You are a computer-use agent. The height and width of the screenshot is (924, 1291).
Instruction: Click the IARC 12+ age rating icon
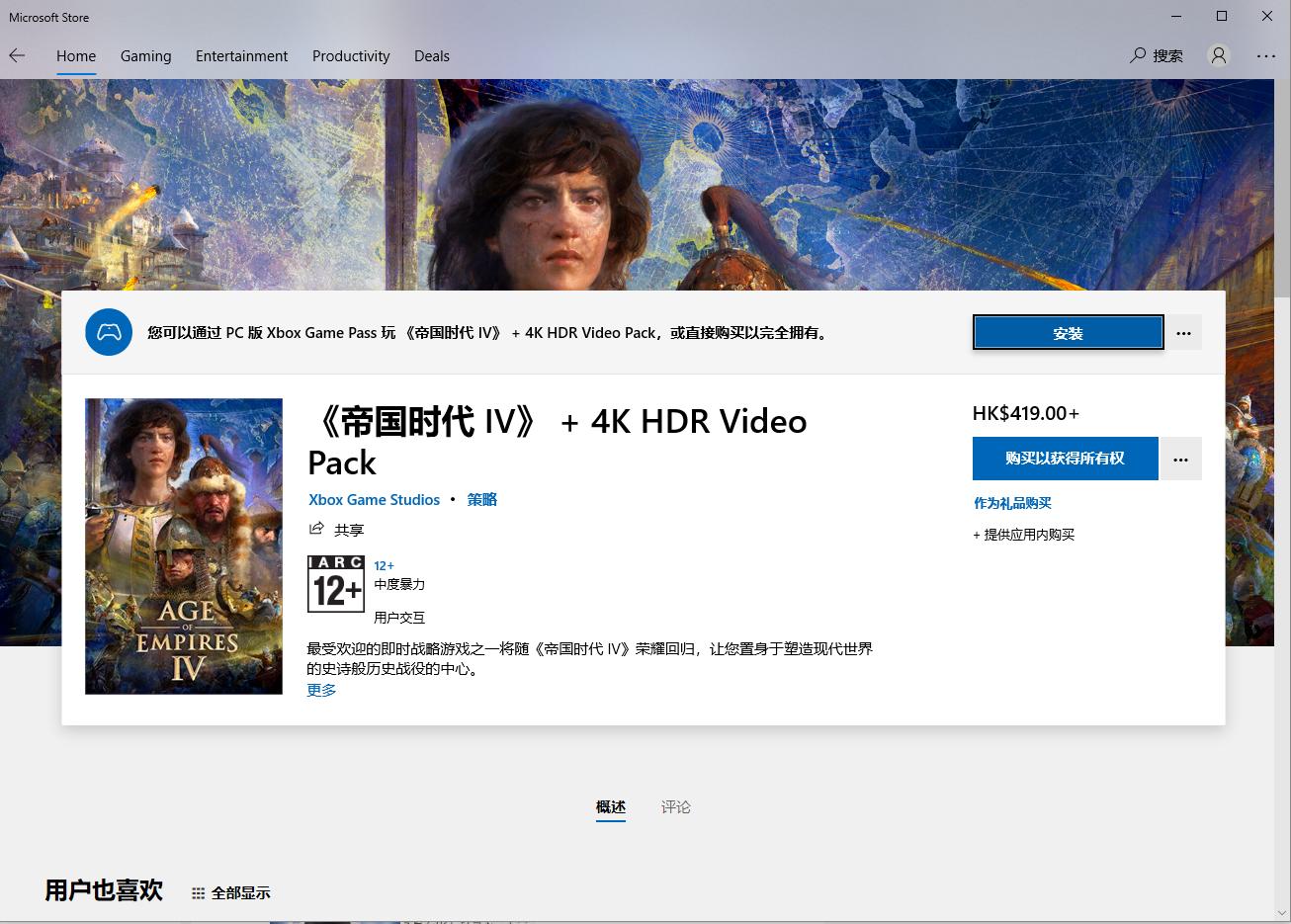[x=336, y=583]
